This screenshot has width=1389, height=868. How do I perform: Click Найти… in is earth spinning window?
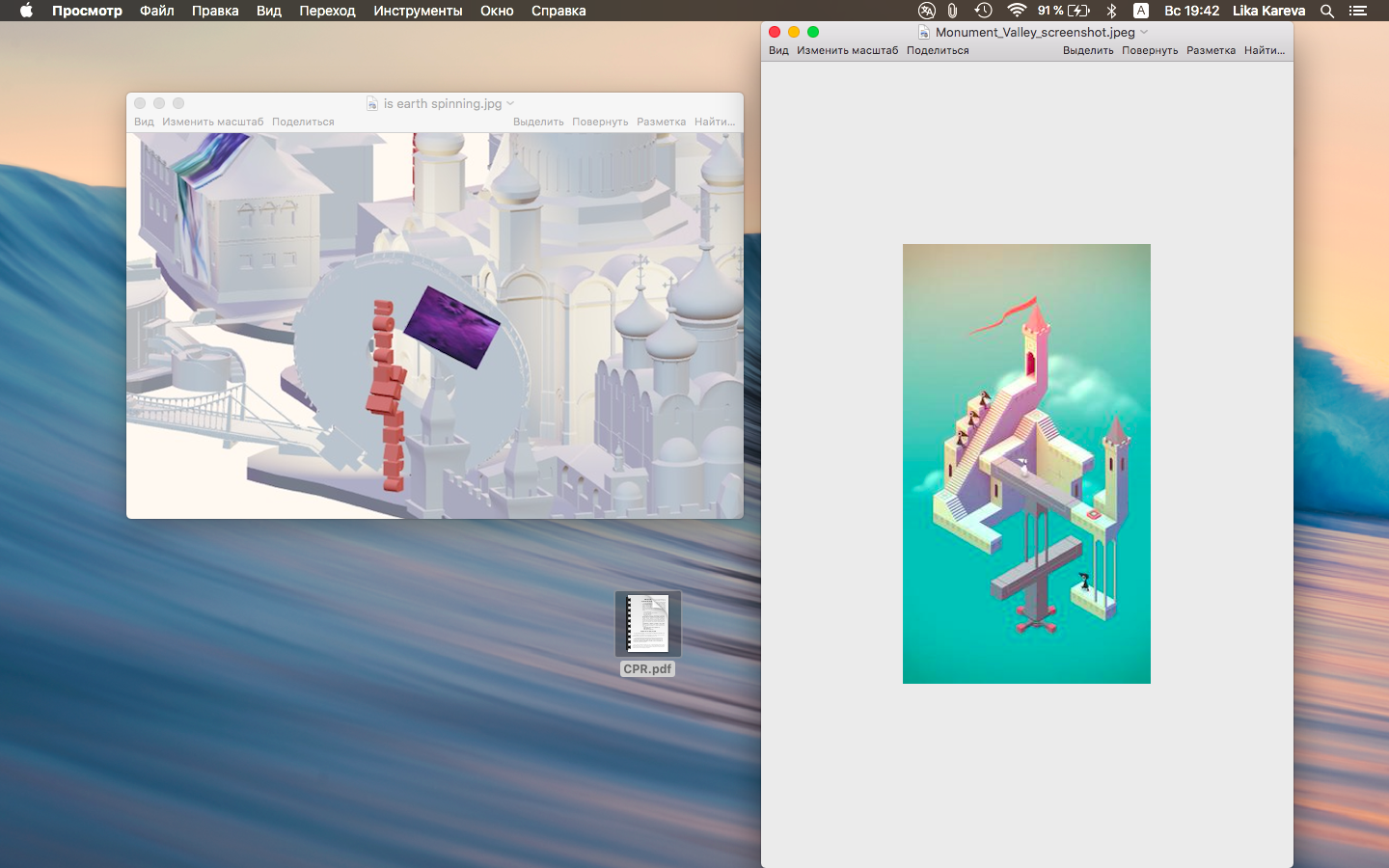tap(715, 122)
